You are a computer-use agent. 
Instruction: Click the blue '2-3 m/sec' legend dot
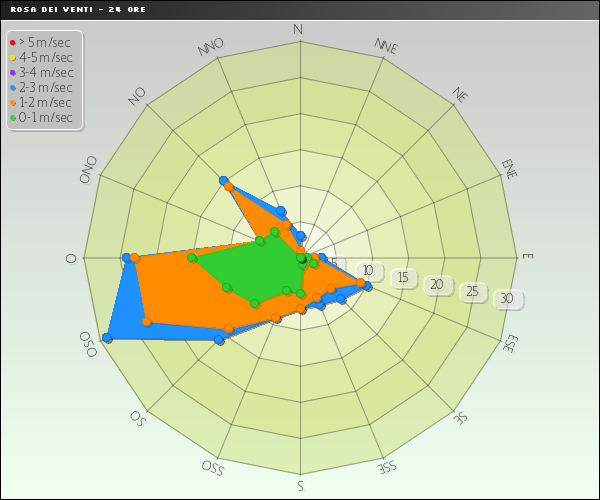(12, 87)
